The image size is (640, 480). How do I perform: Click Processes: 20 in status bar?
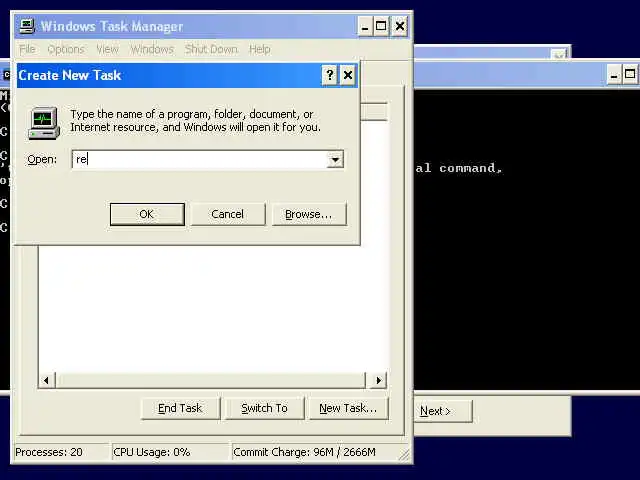(49, 452)
